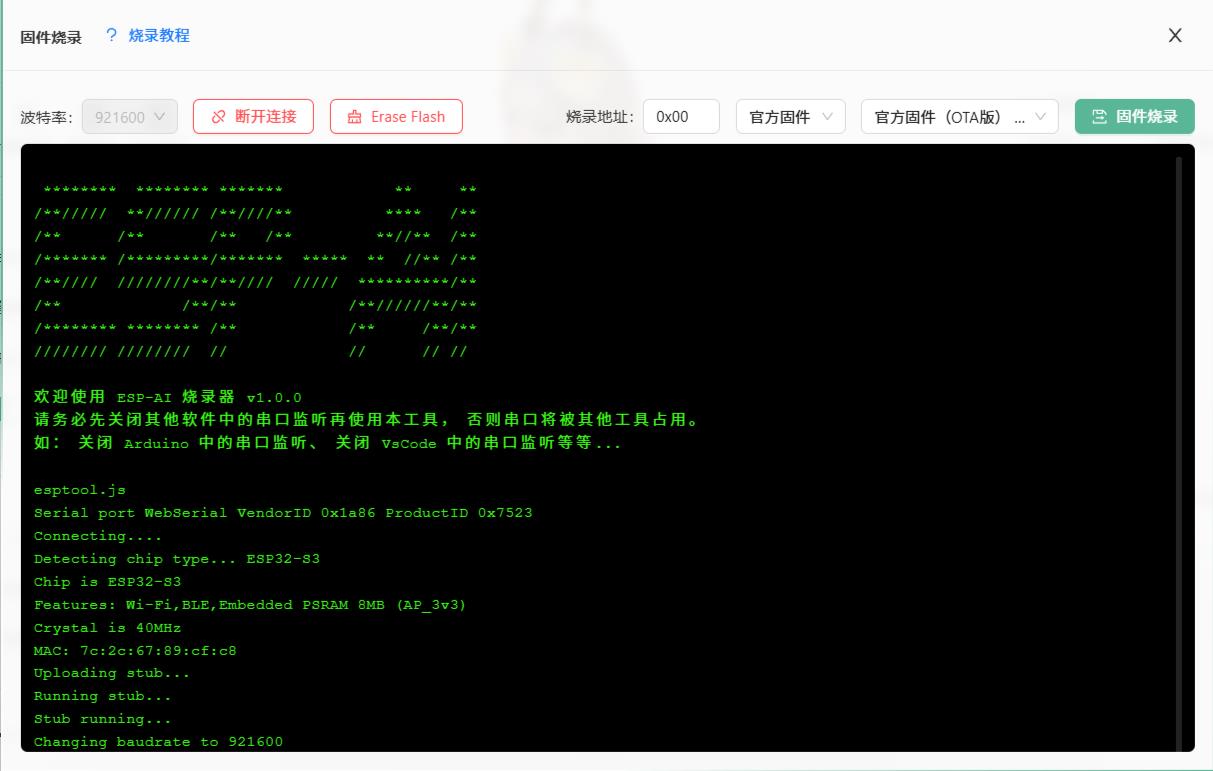Click the 断开连接 disconnect button text
Image resolution: width=1213 pixels, height=771 pixels.
coord(266,116)
